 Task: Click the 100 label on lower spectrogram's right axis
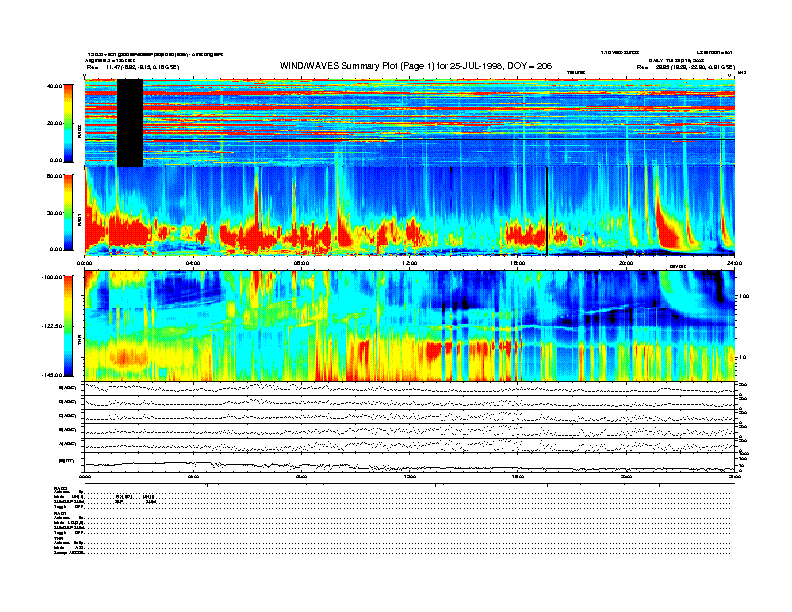744,296
